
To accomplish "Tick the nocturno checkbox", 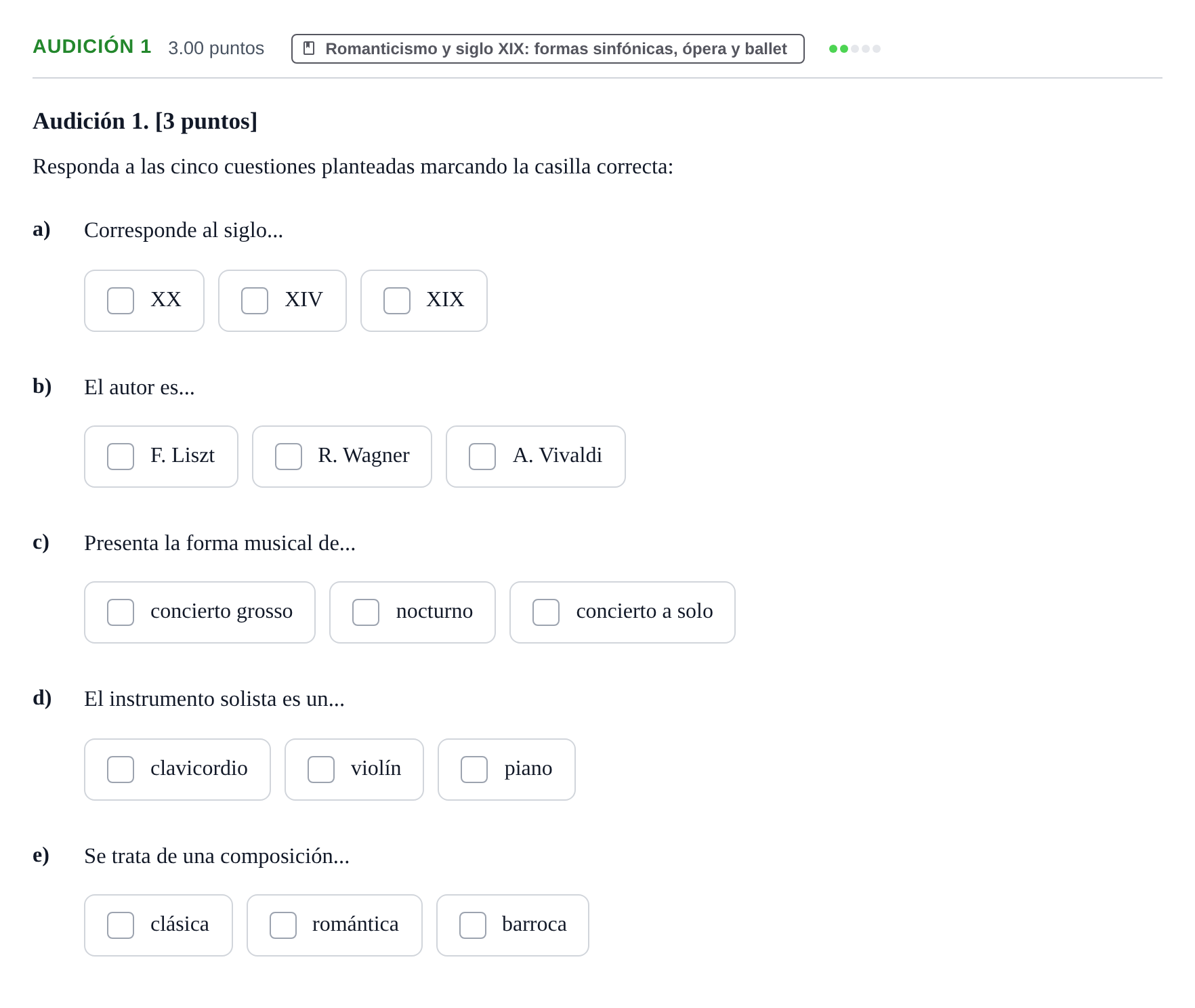I will click(x=366, y=612).
